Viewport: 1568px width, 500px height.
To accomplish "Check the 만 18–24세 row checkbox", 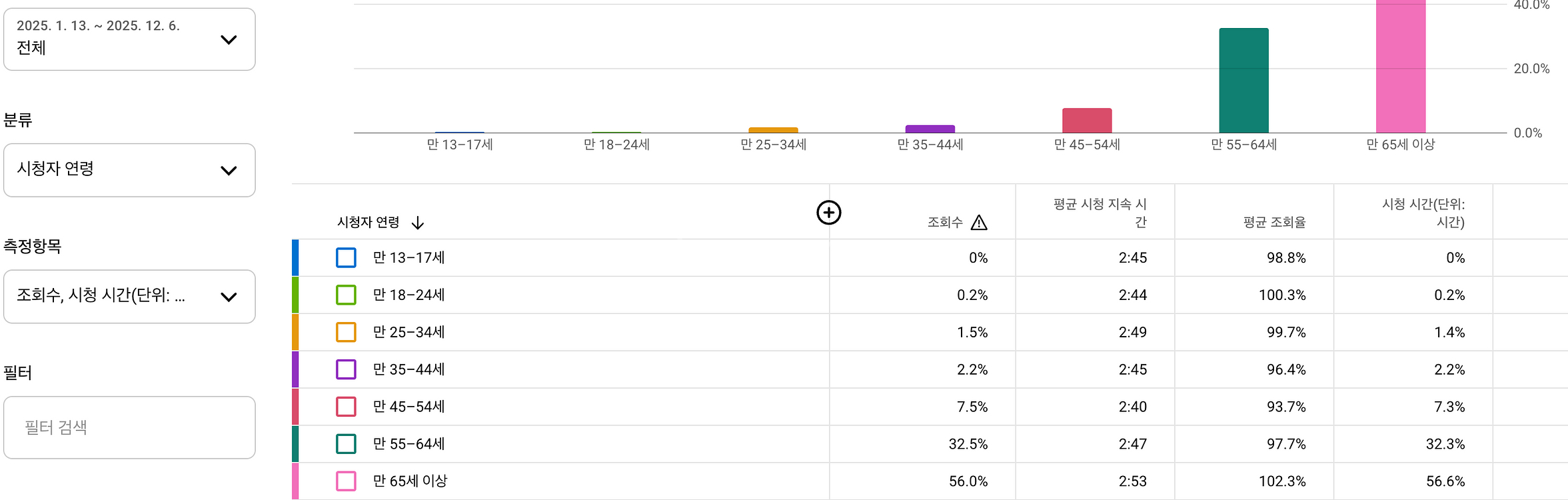I will tap(346, 295).
